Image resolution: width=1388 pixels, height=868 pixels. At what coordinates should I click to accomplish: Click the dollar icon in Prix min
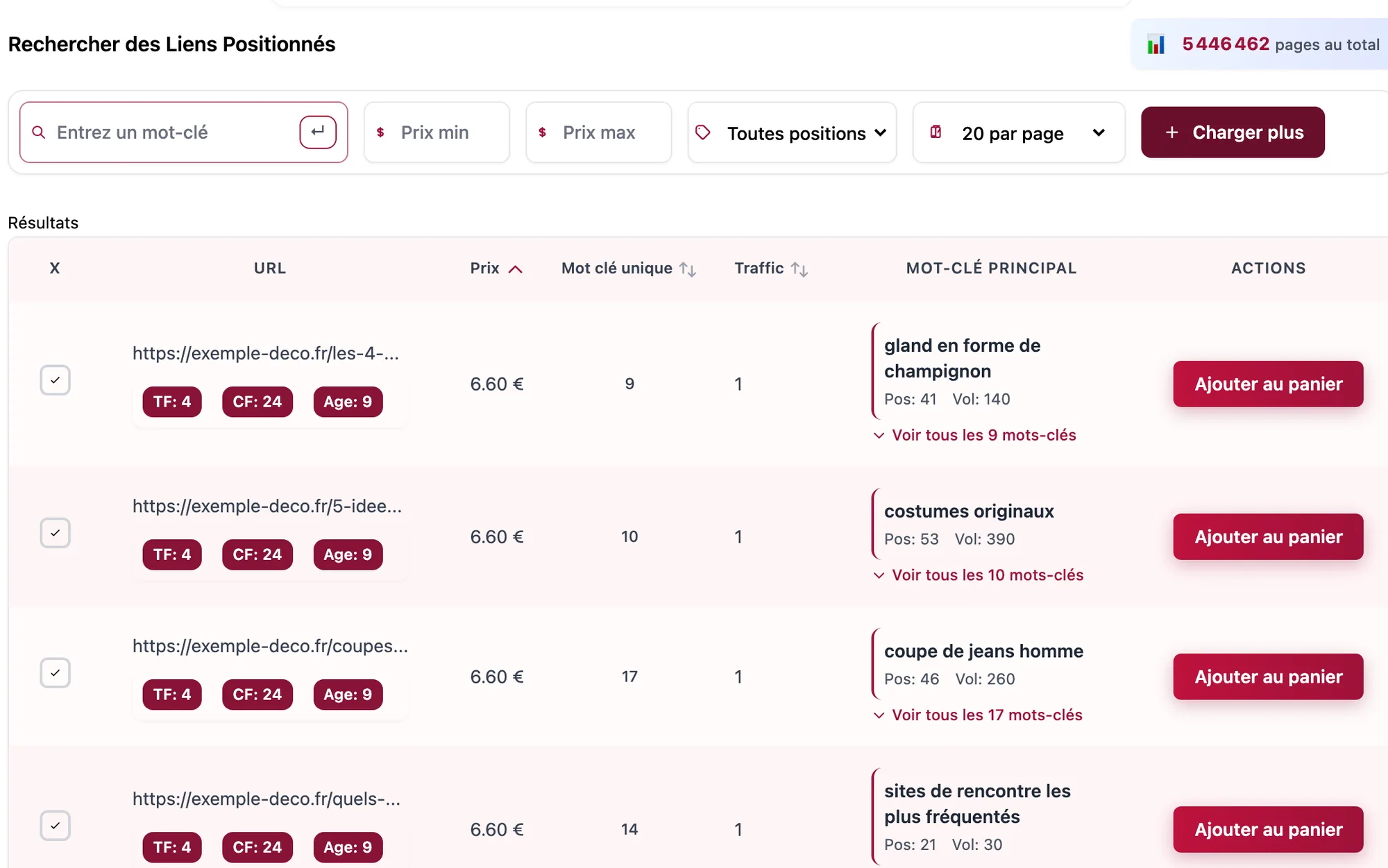coord(380,132)
